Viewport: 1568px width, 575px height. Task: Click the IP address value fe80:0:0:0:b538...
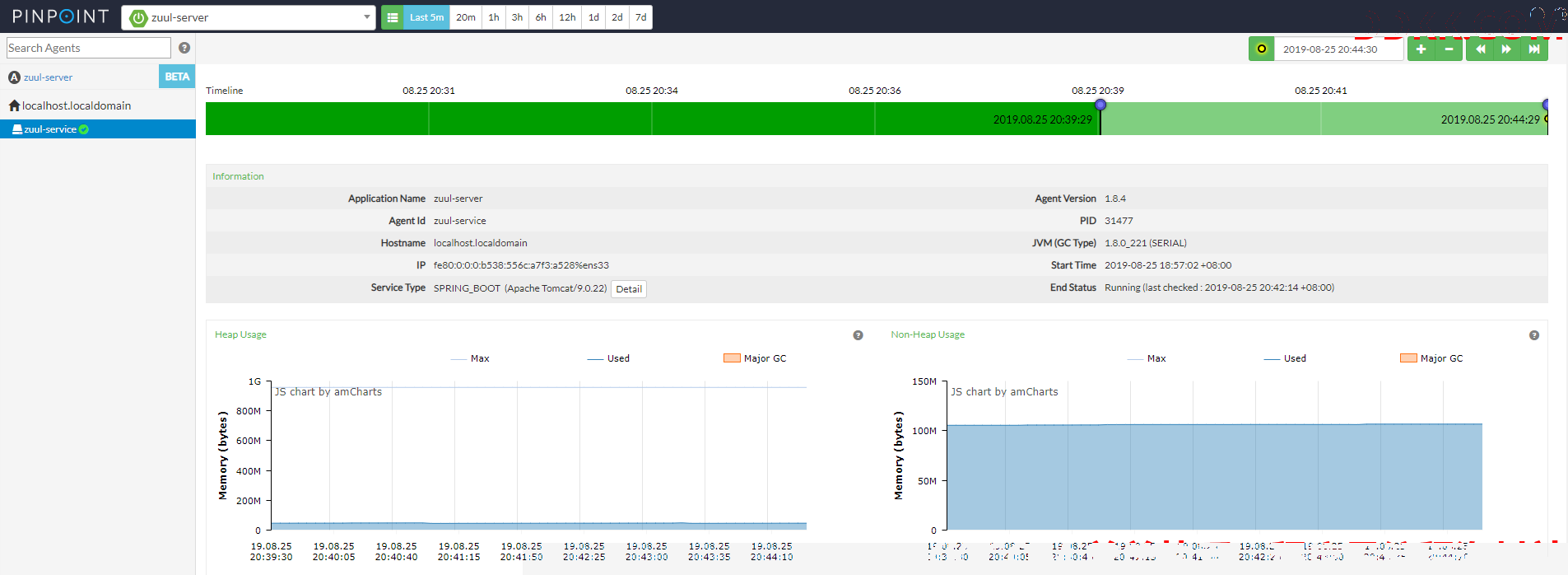521,265
